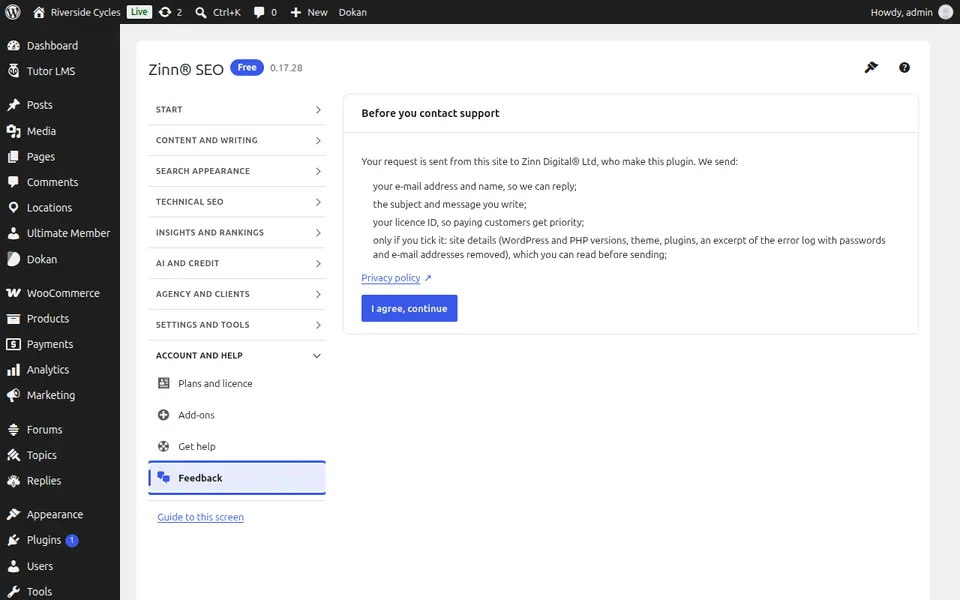
Task: Expand the Settings and Tools section
Action: click(237, 324)
